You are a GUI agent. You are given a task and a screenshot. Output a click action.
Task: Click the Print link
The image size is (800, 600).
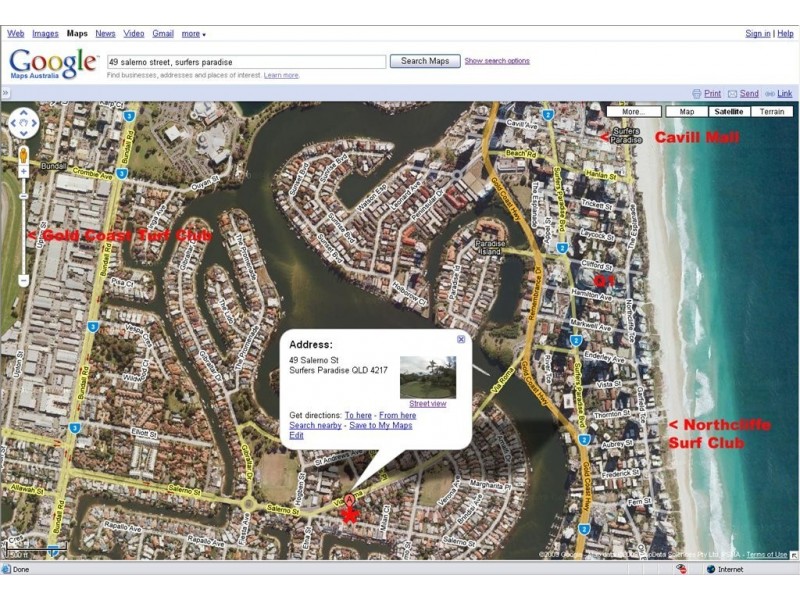coord(712,93)
